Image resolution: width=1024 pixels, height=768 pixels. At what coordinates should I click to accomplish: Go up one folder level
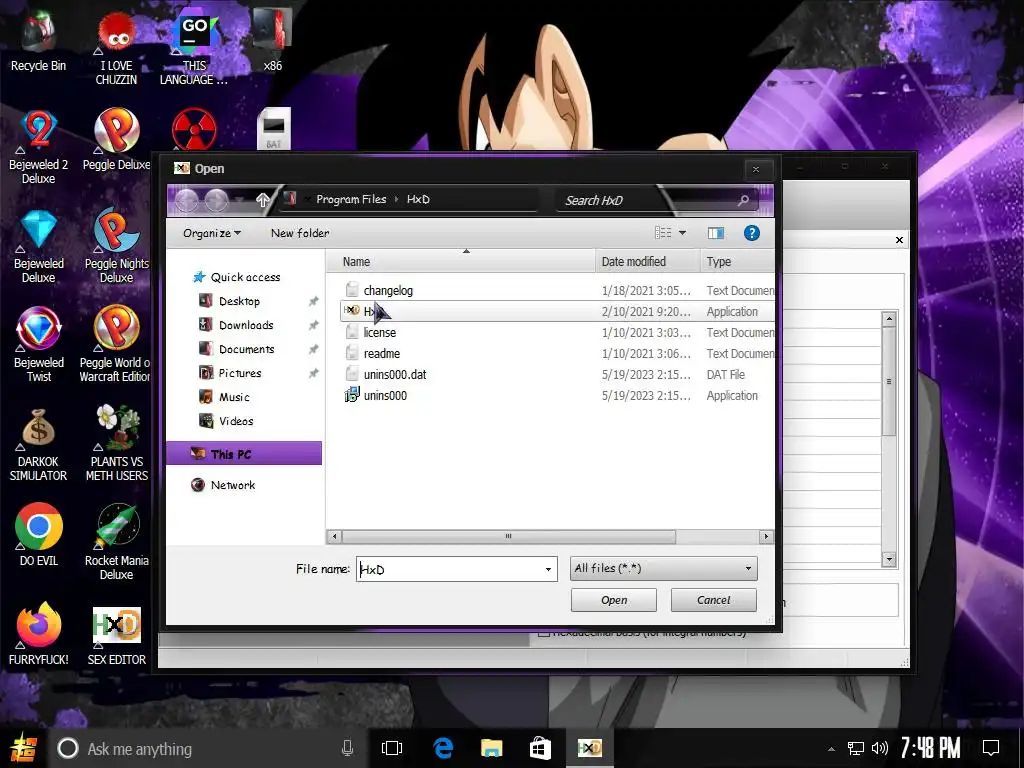pos(263,200)
